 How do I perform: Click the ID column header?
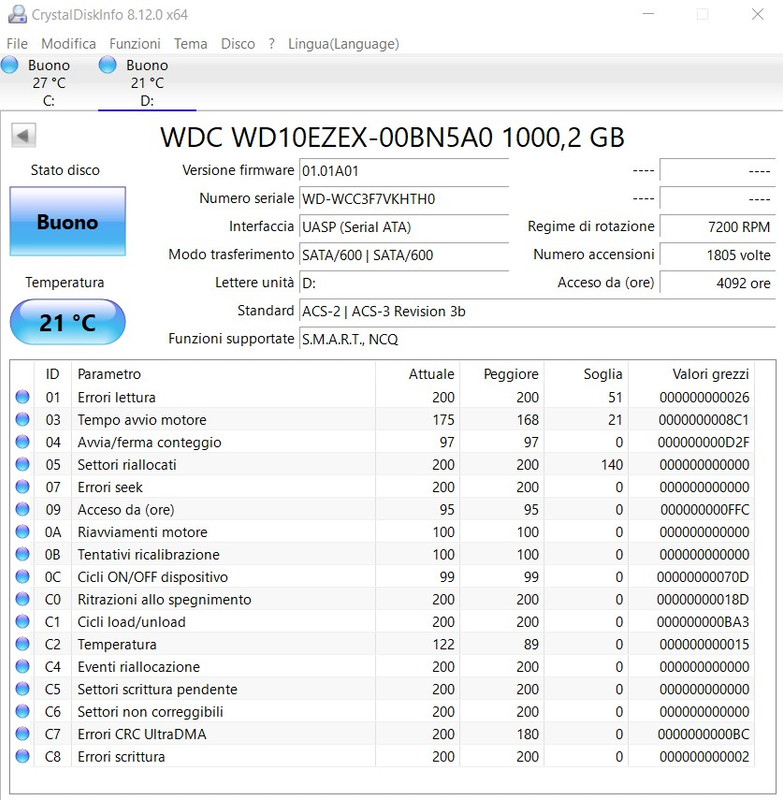(x=53, y=374)
